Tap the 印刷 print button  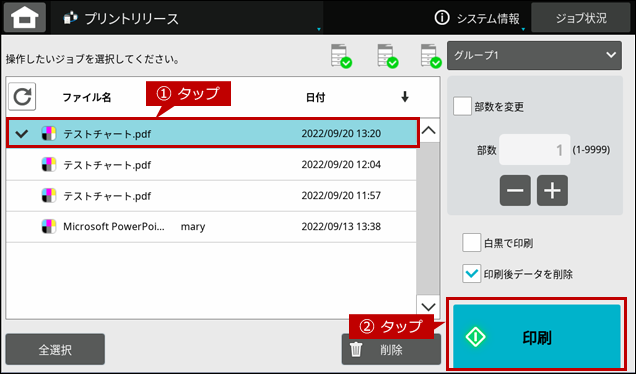pos(537,337)
